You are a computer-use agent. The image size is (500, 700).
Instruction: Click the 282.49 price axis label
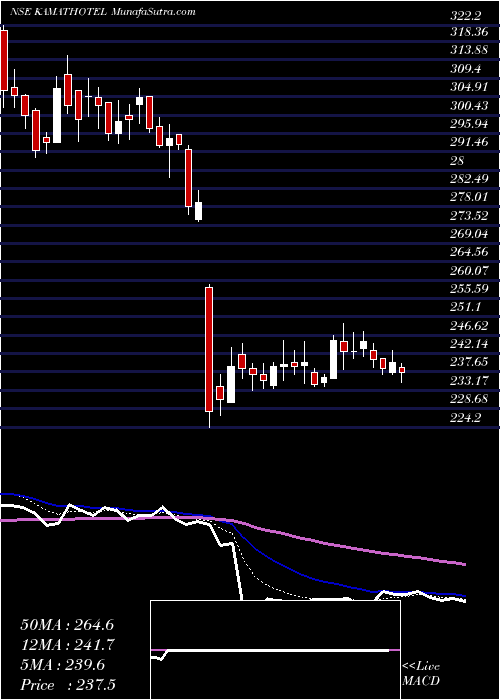(x=470, y=179)
